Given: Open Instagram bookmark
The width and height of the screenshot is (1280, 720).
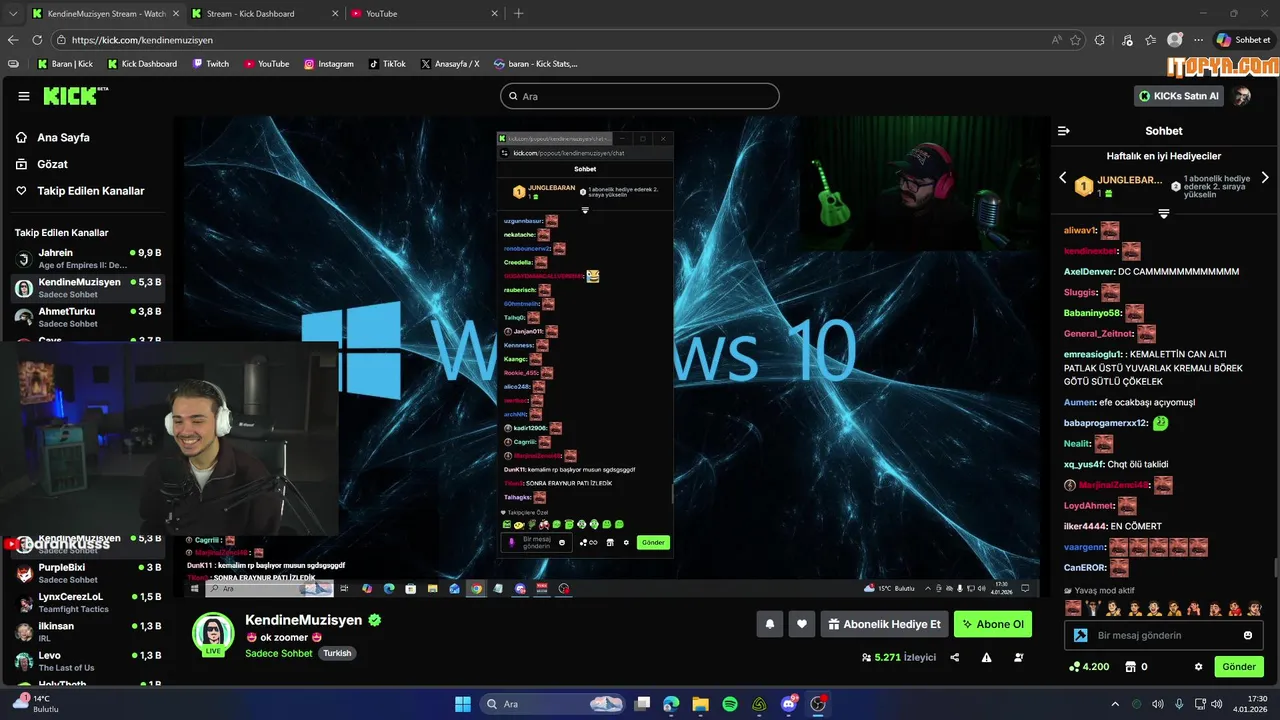Looking at the screenshot, I should coord(329,64).
